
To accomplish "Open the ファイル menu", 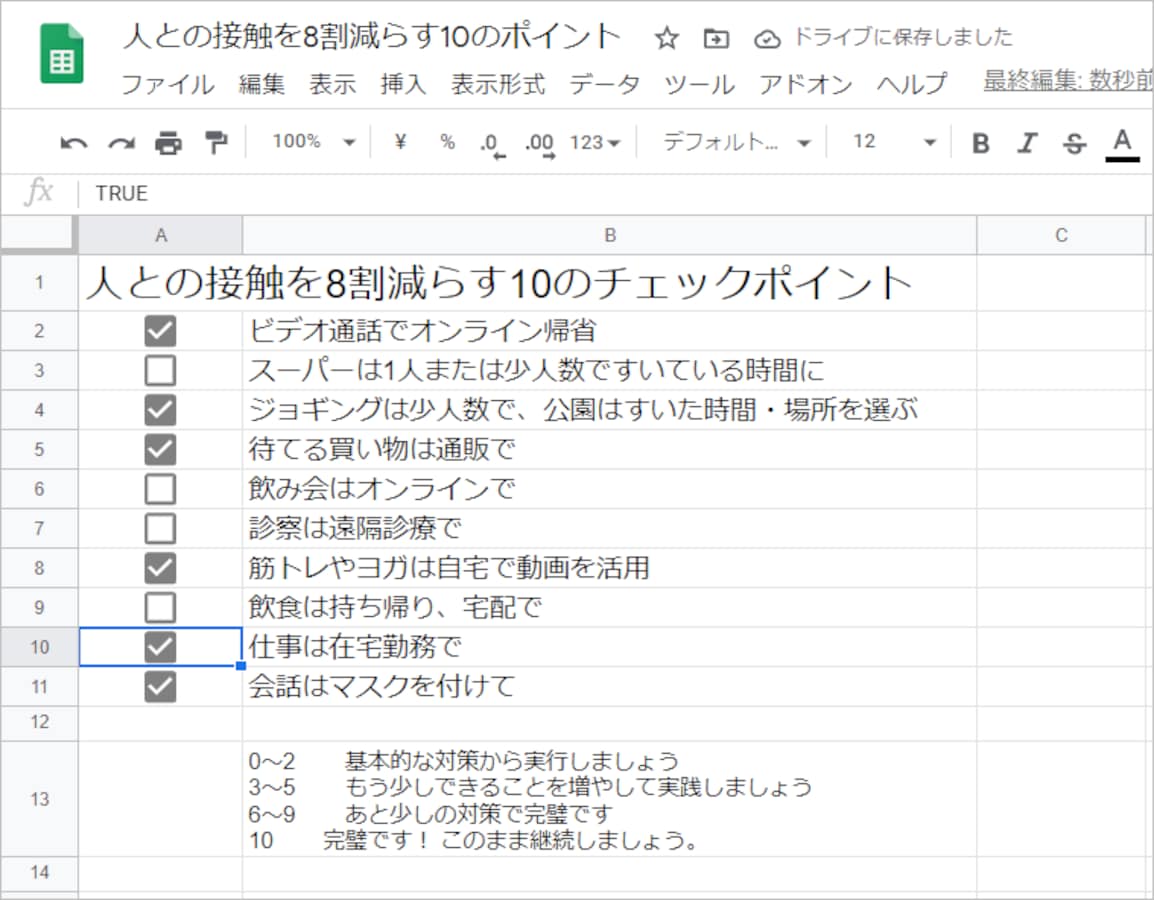I will coord(168,84).
